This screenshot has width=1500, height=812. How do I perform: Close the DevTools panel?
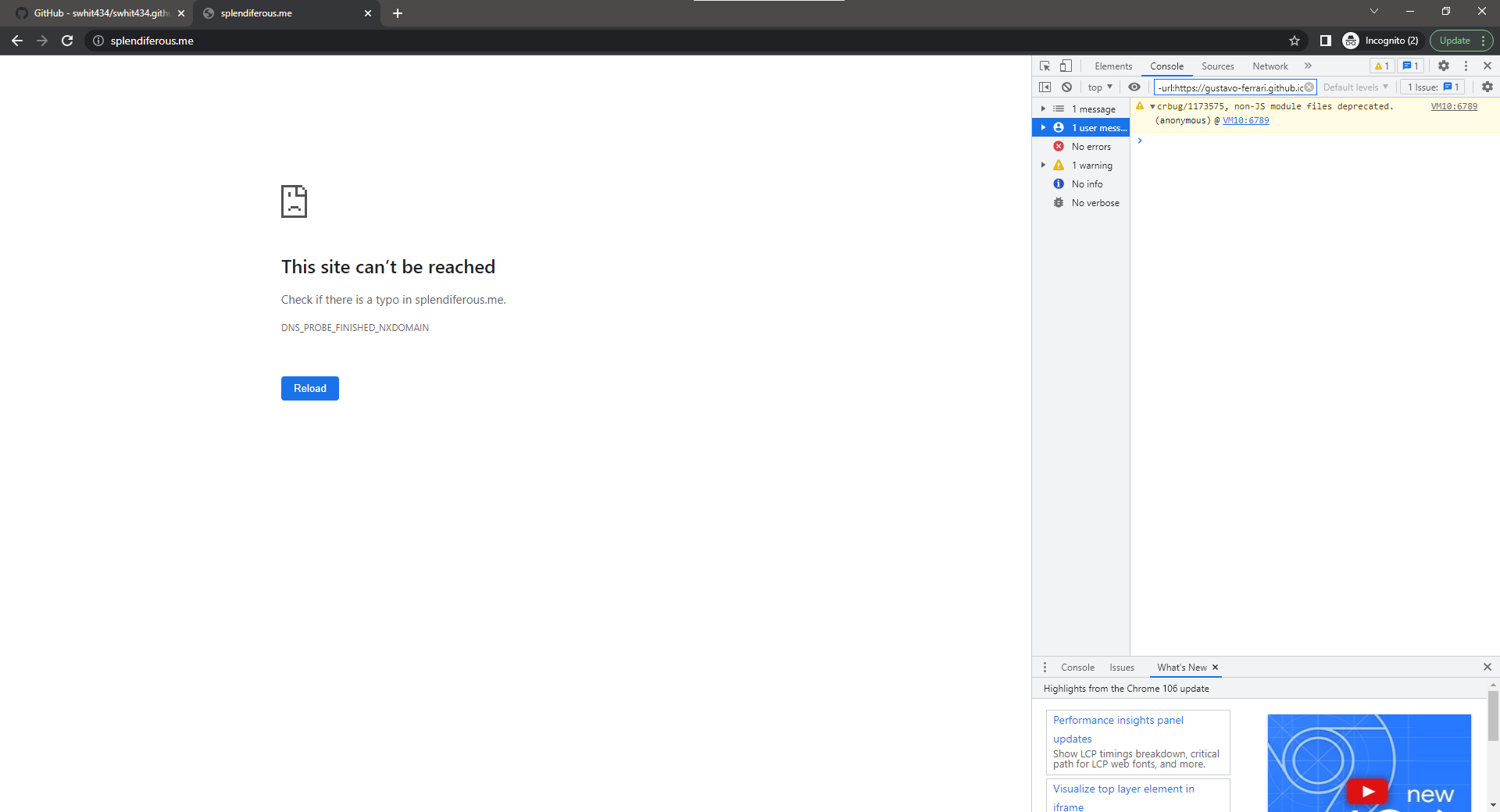[1487, 66]
